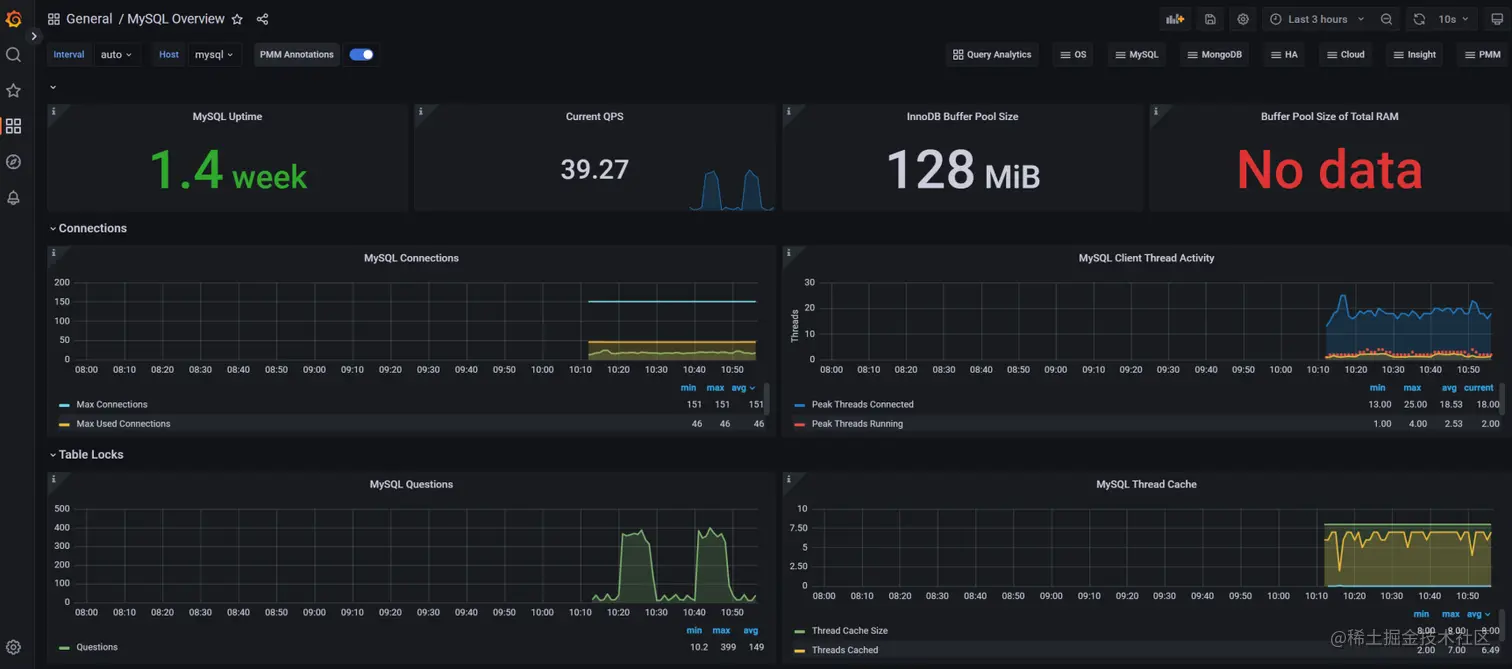Open Explore compass icon
Viewport: 1512px width, 669px height.
coord(13,162)
